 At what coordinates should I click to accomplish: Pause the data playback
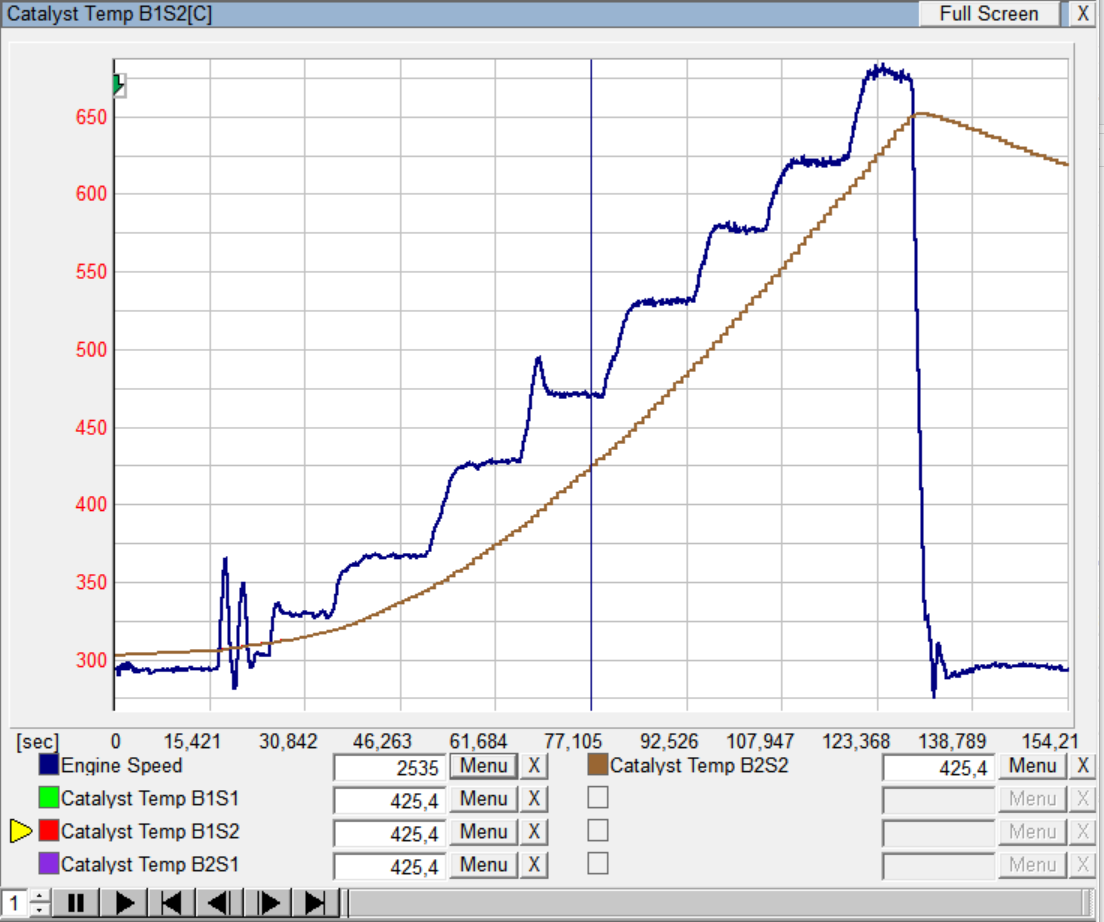click(75, 904)
